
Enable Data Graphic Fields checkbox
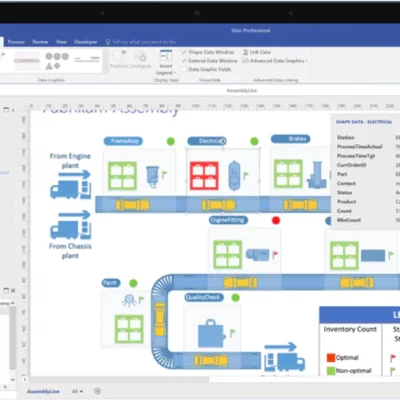(184, 69)
